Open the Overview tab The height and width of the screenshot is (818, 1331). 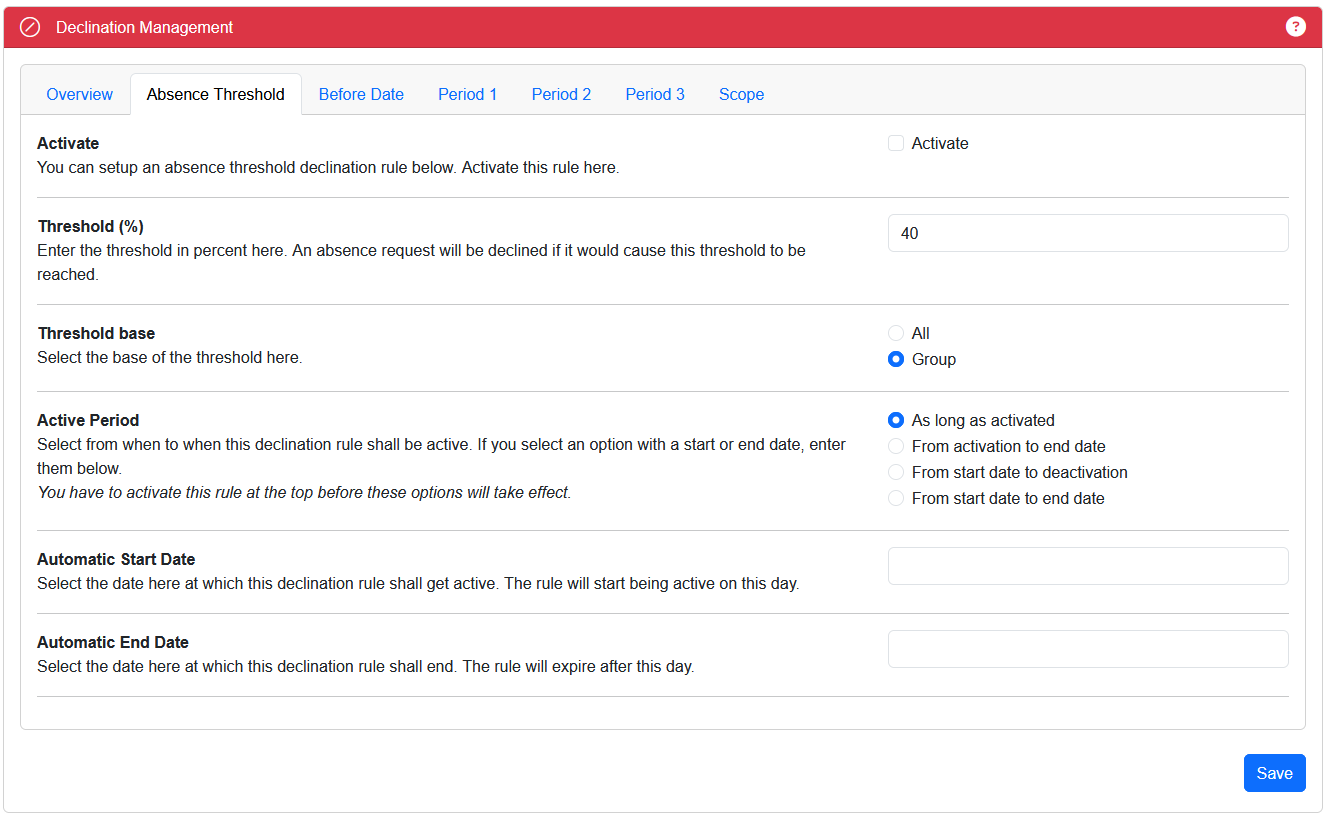tap(79, 94)
